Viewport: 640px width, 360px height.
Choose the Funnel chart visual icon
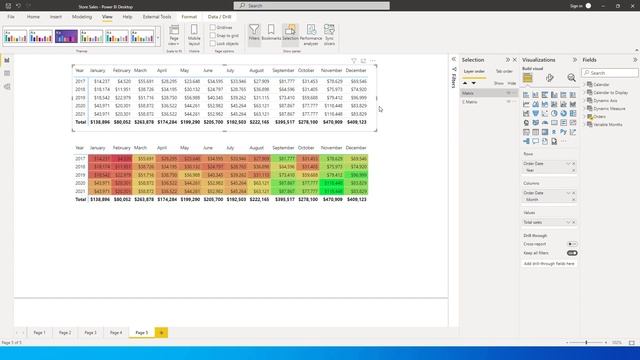(535, 113)
